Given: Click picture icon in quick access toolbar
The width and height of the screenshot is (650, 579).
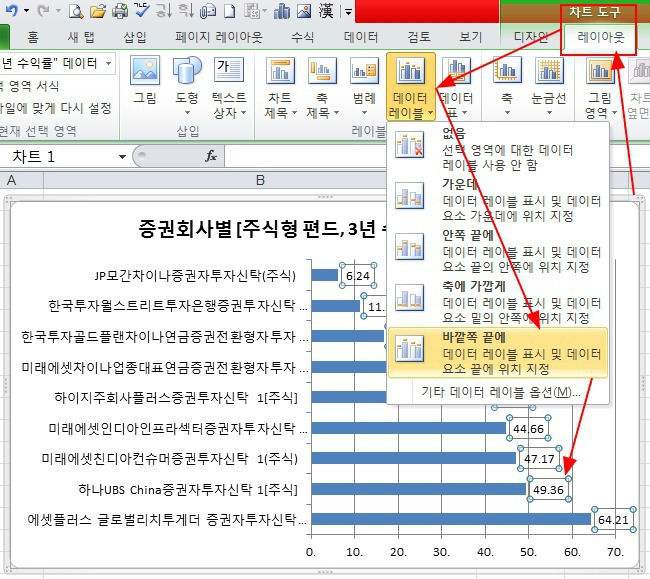Looking at the screenshot, I should point(304,11).
